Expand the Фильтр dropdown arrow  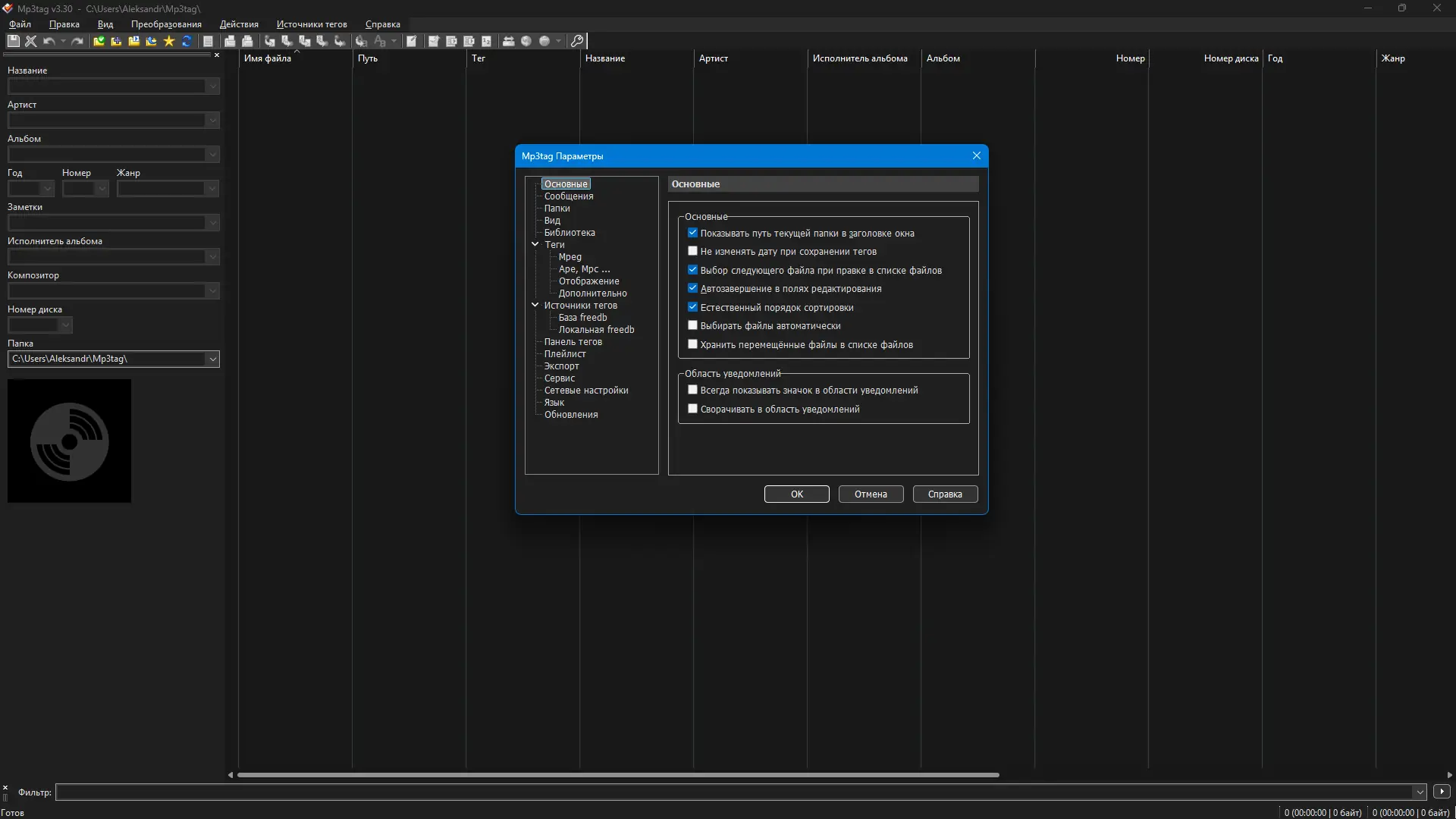tap(1420, 792)
